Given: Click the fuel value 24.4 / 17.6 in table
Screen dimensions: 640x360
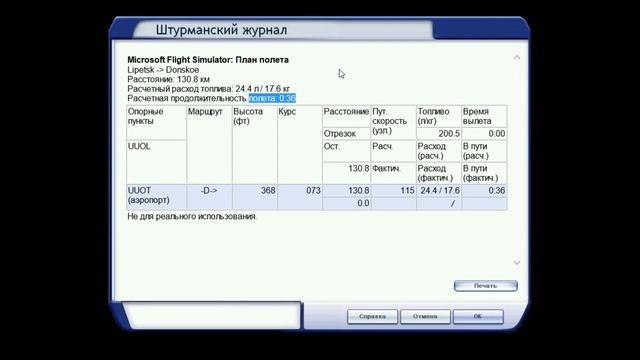Looking at the screenshot, I should tap(439, 191).
